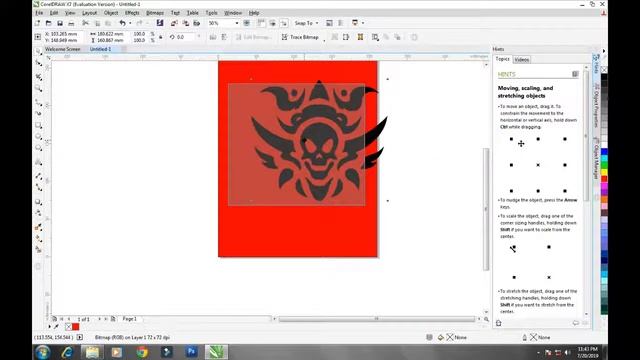The width and height of the screenshot is (640, 360).
Task: Select the Text tool in toolbox
Action: pos(38,162)
